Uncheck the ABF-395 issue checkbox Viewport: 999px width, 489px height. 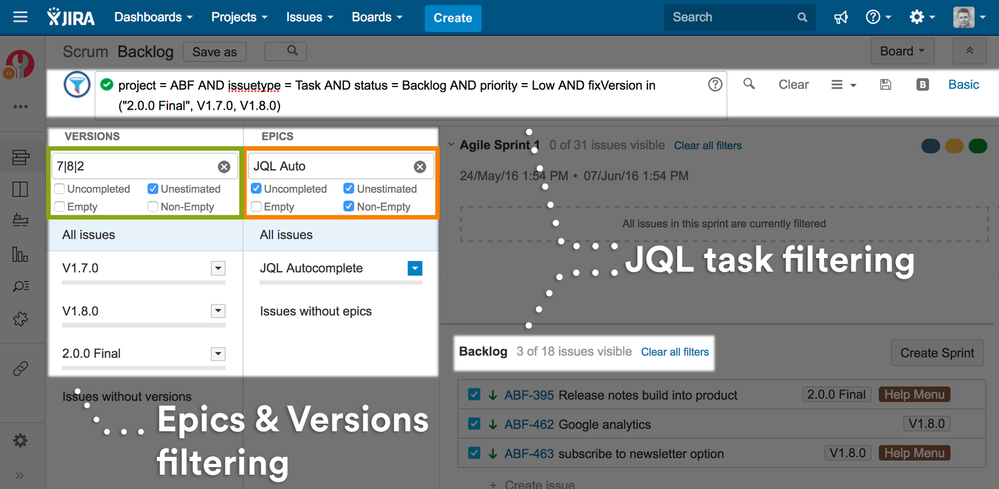pos(474,395)
